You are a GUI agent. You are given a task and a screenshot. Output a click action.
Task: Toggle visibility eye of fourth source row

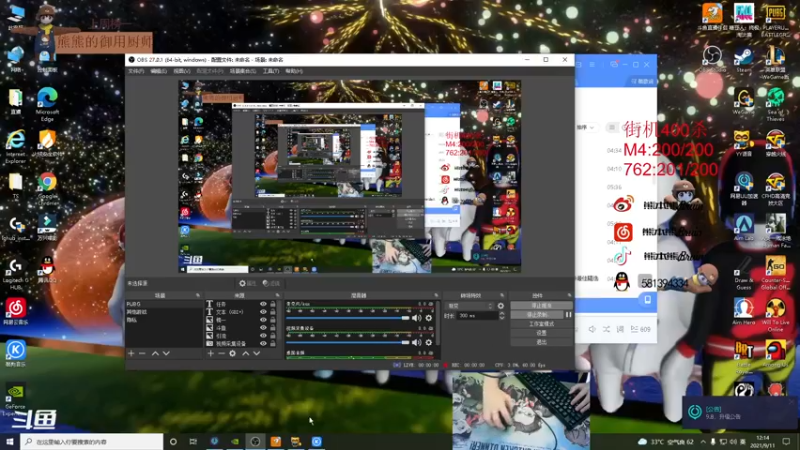[x=263, y=328]
